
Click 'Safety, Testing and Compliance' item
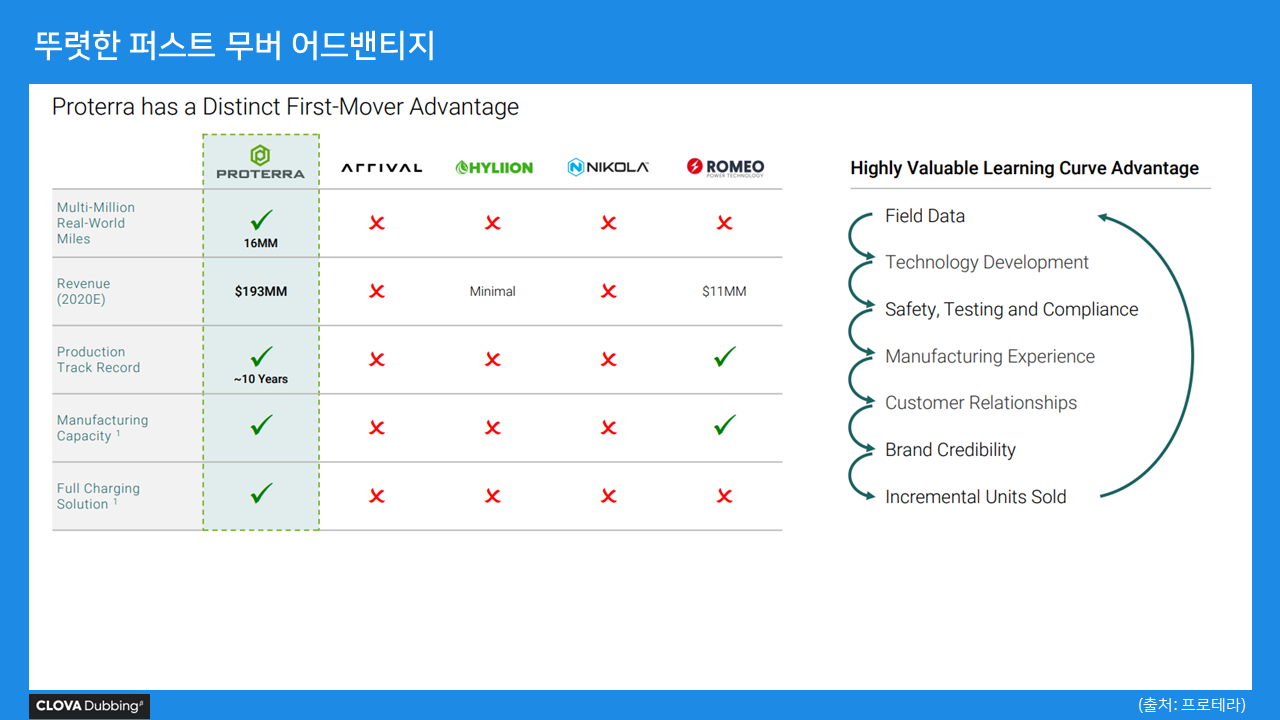coord(1012,310)
